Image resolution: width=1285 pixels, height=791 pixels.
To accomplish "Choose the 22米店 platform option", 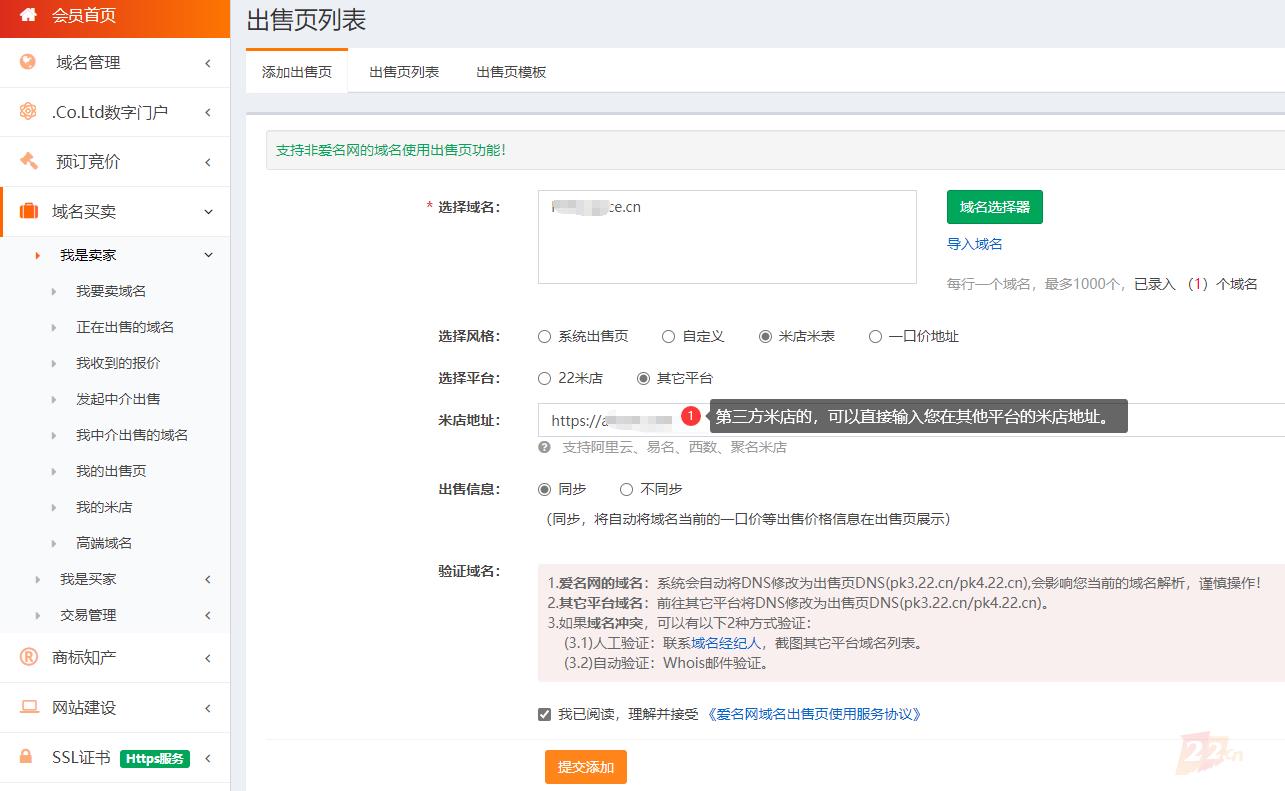I will pos(545,379).
